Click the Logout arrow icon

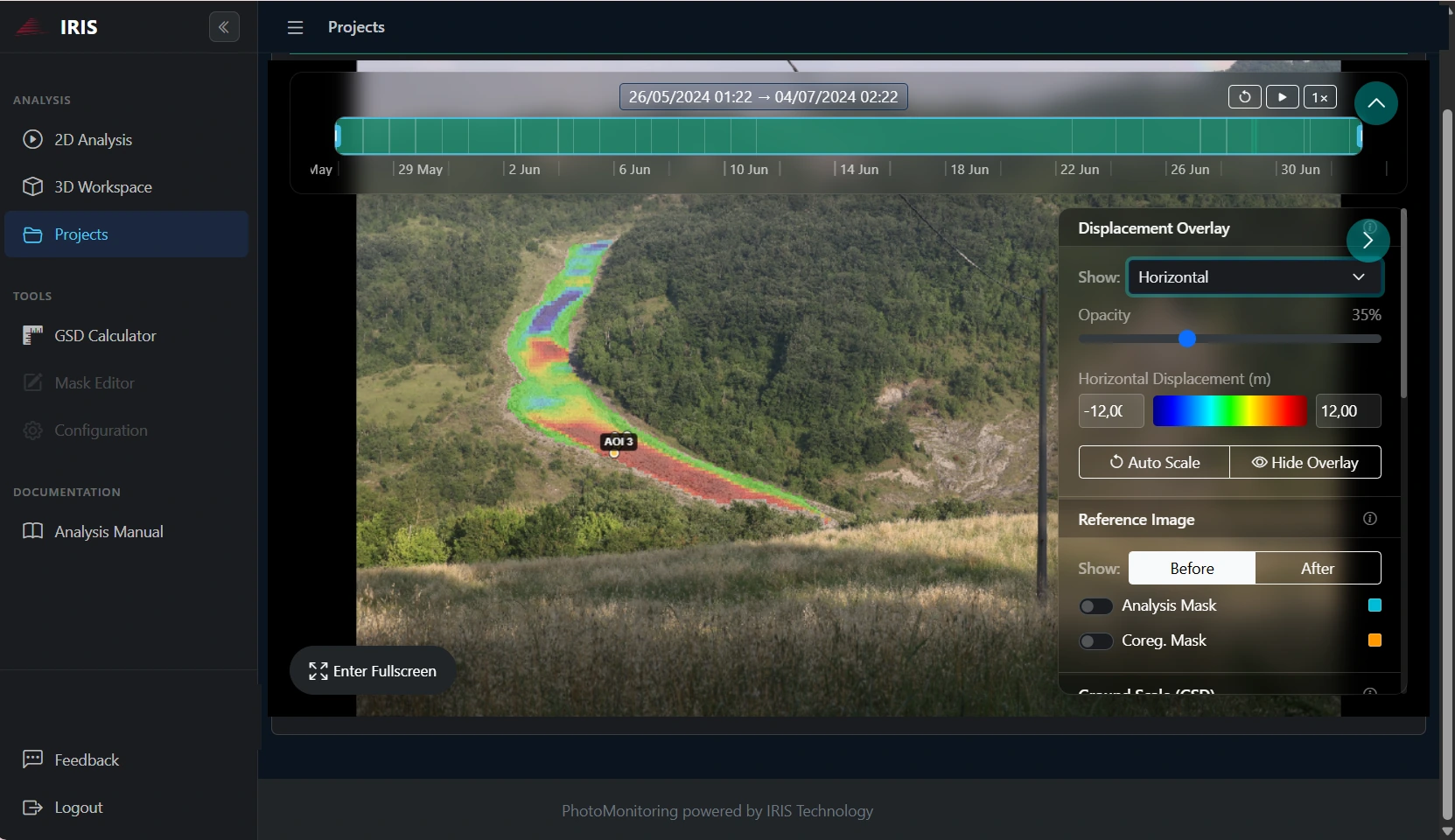(32, 808)
